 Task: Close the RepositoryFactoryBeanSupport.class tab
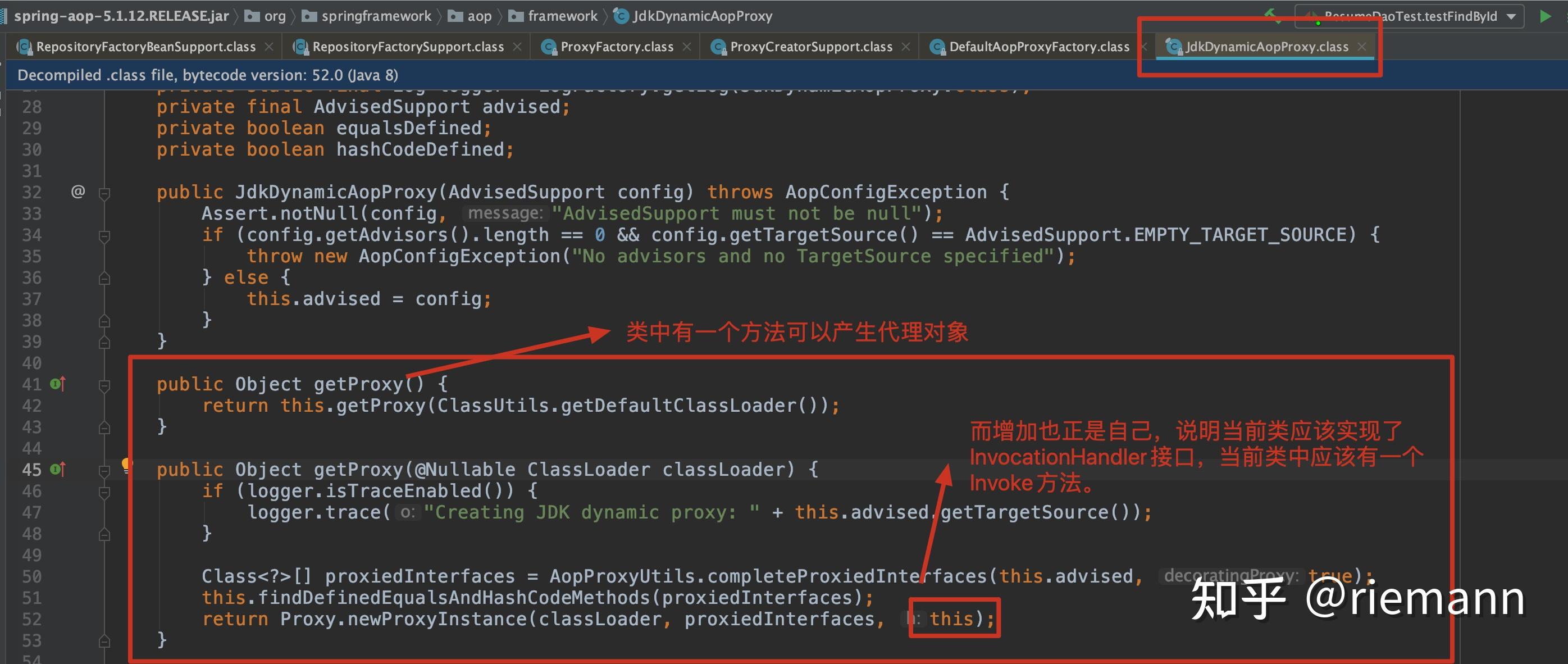pyautogui.click(x=268, y=47)
